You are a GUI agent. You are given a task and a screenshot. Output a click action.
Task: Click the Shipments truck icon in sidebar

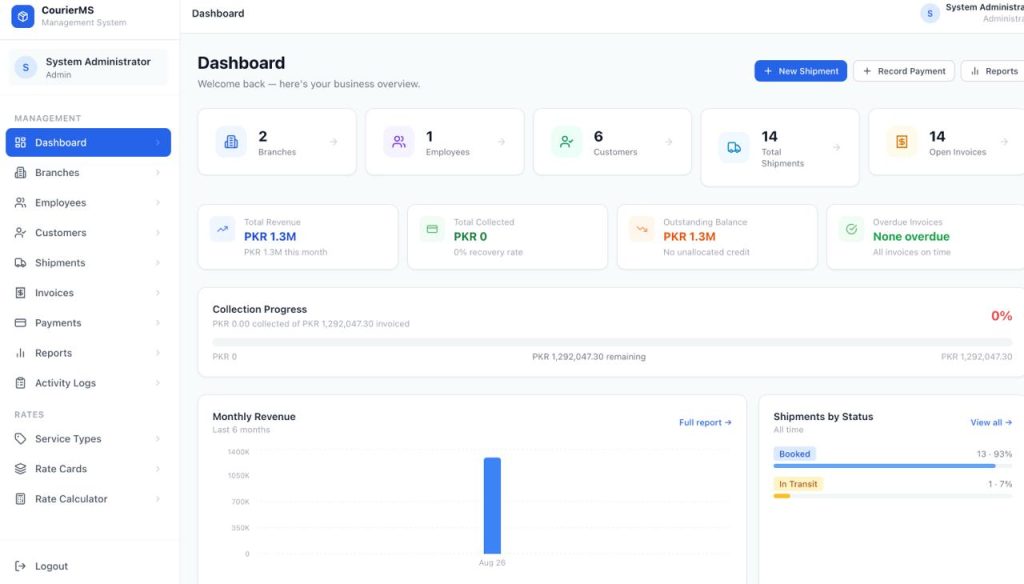20,263
